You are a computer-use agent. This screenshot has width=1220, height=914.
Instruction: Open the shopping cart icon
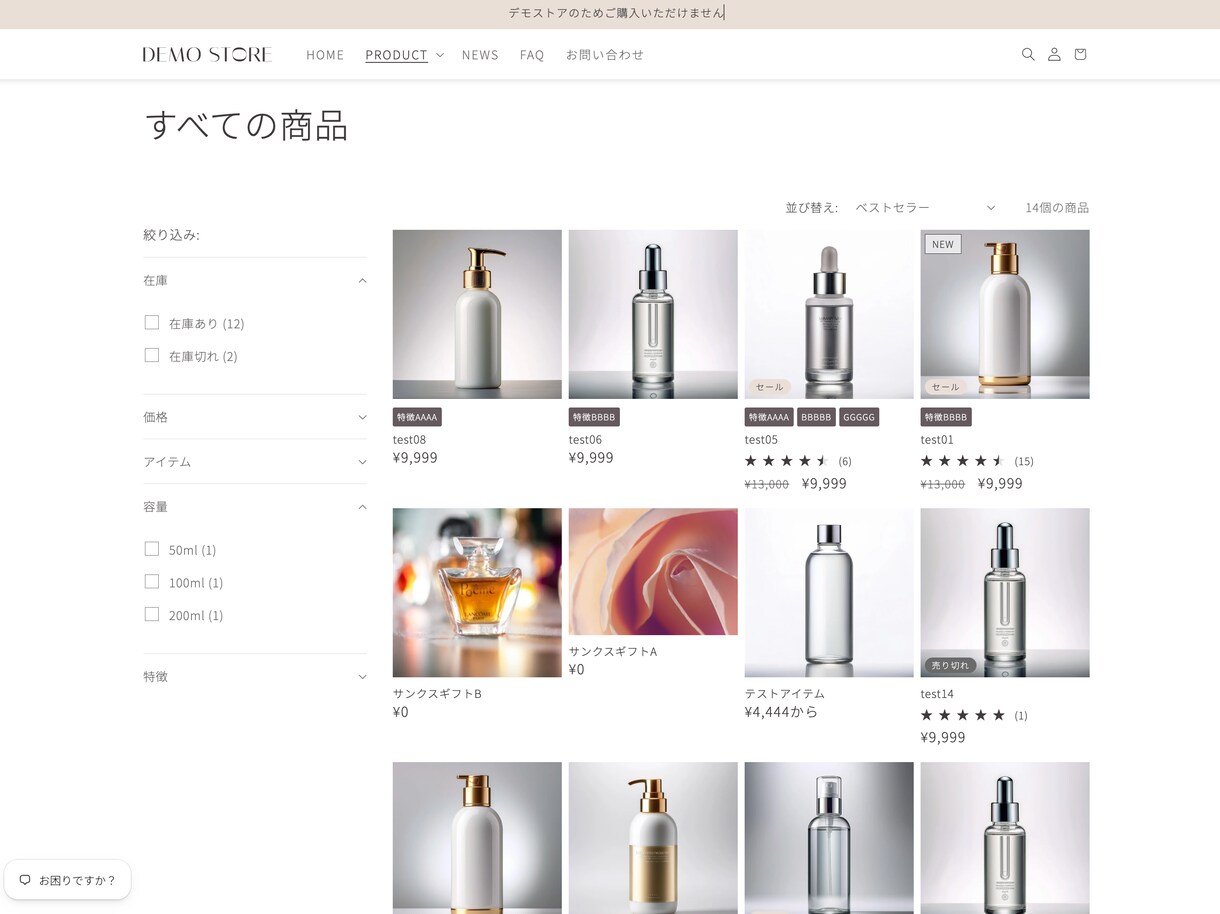(1080, 54)
